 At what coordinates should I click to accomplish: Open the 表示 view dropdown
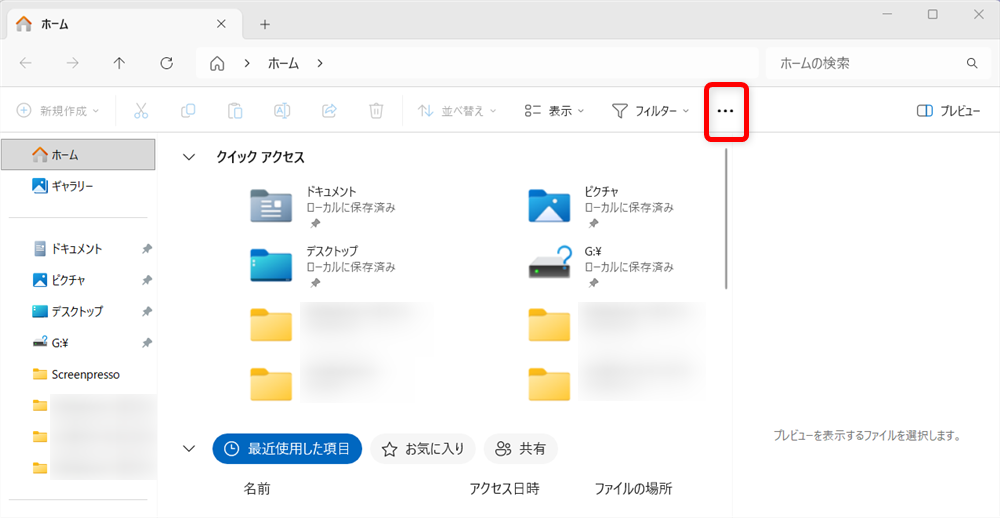click(x=554, y=111)
